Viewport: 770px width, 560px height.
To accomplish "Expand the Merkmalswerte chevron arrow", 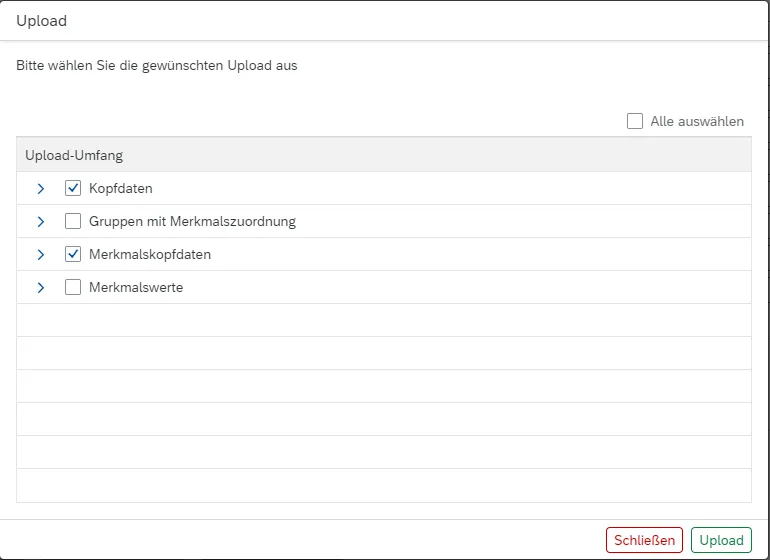I will 41,287.
